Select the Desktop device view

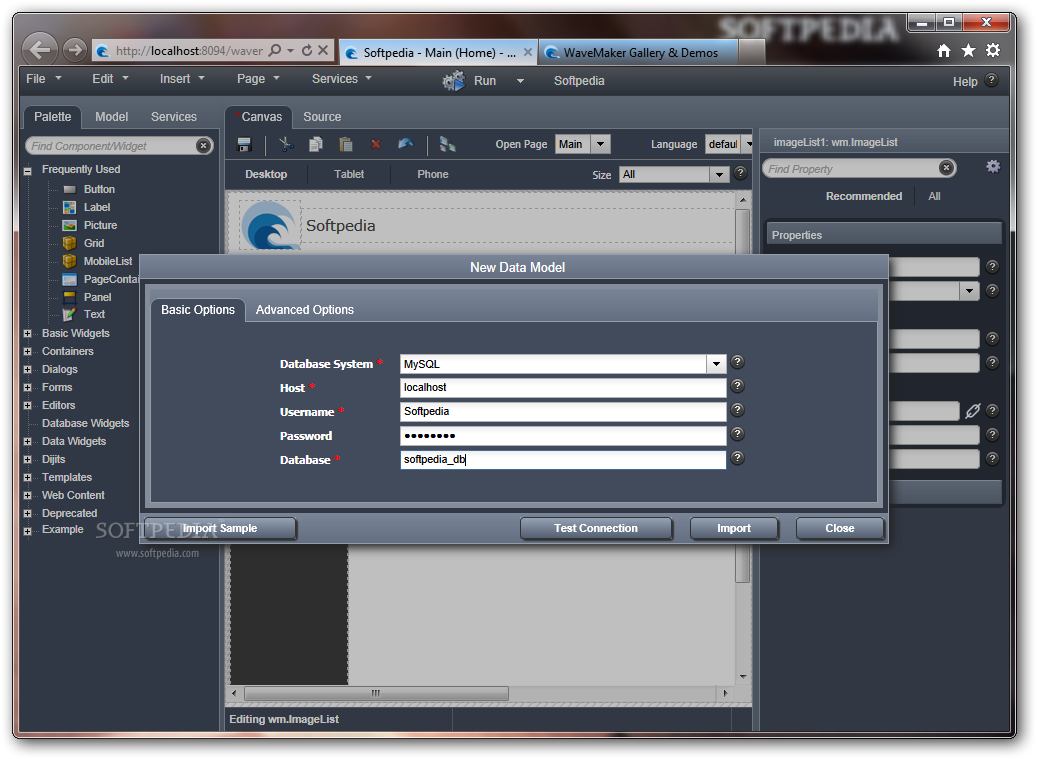(x=266, y=174)
